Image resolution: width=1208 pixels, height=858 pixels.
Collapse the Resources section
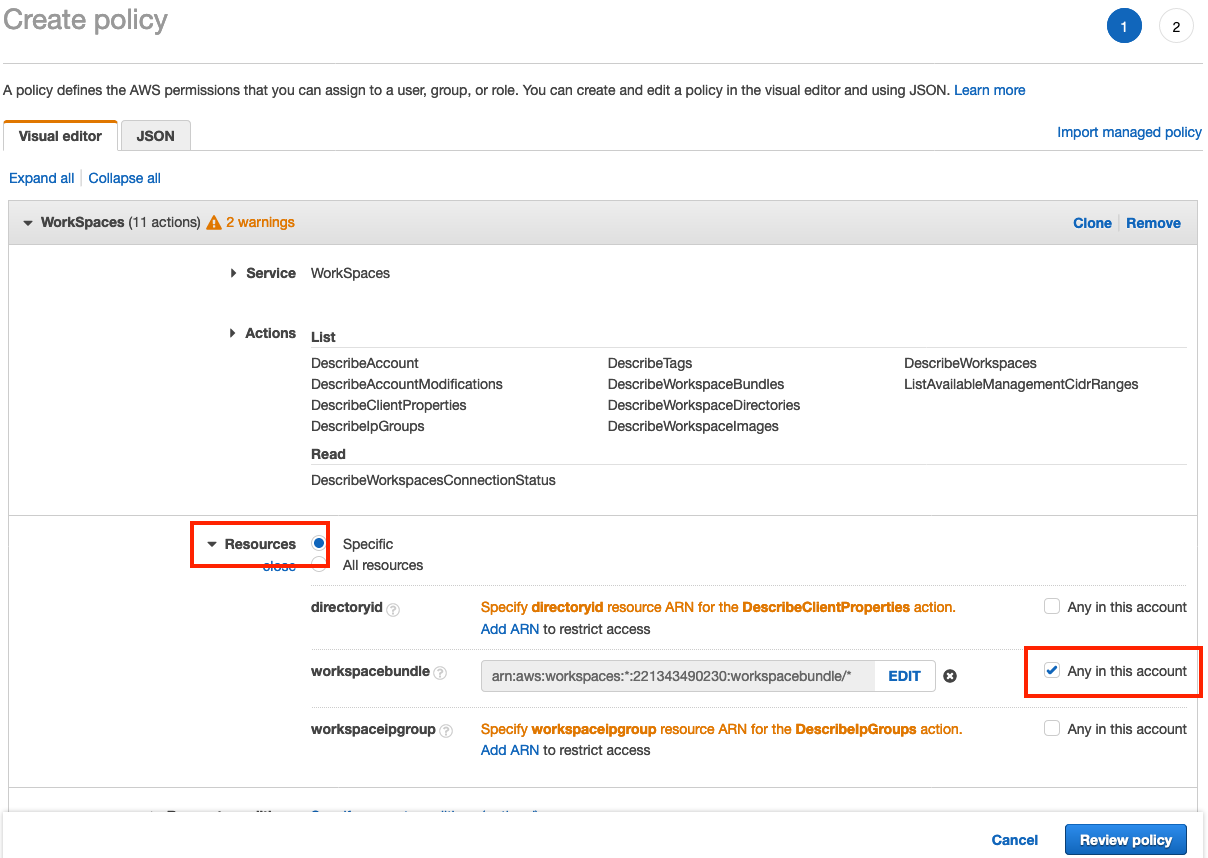212,545
